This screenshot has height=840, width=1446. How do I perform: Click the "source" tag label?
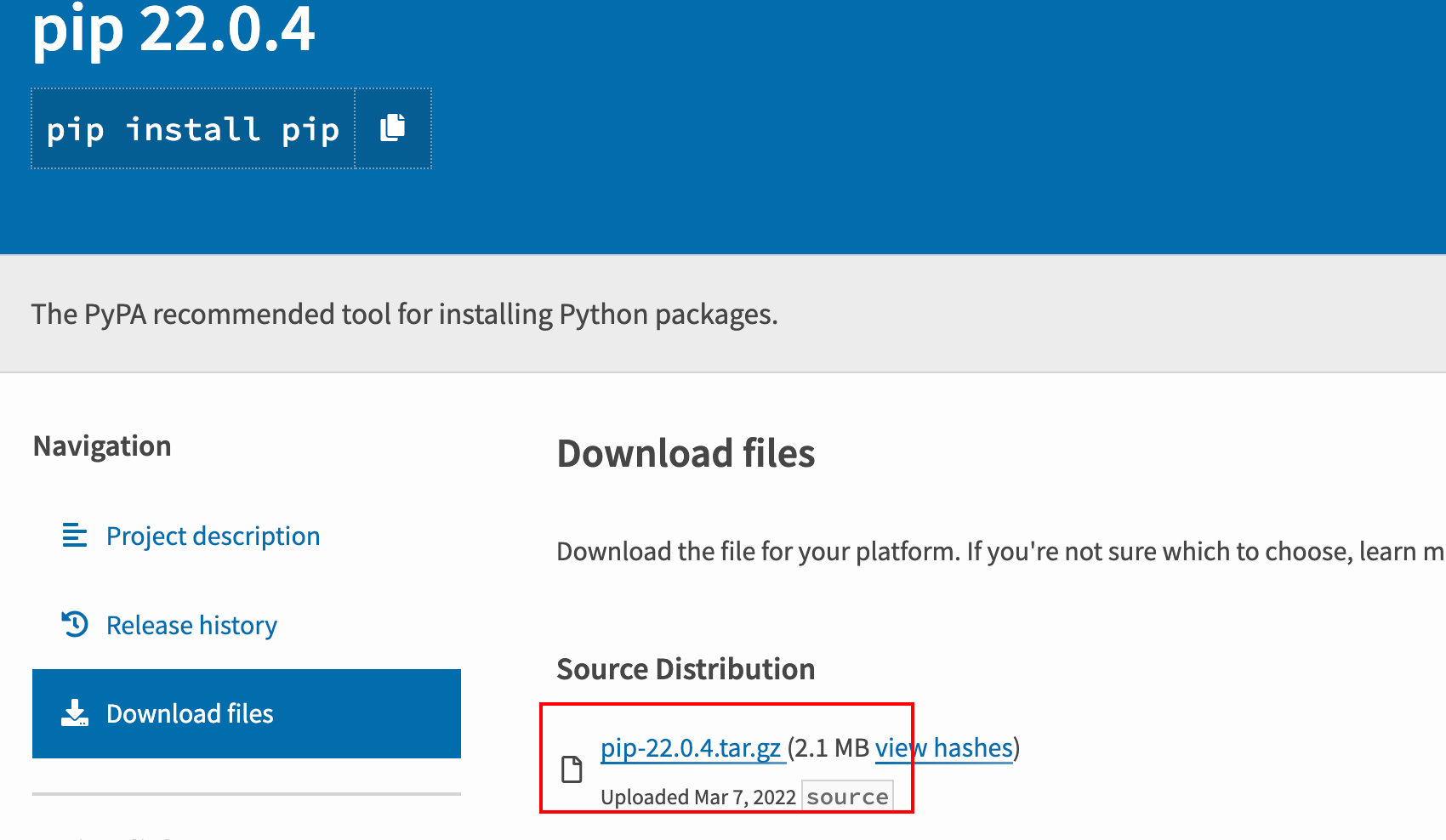[847, 797]
